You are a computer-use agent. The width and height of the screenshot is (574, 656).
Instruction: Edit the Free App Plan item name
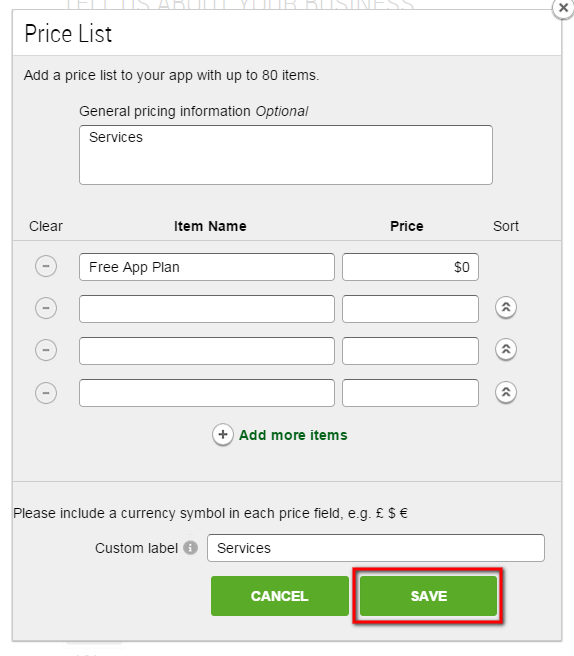tap(207, 267)
